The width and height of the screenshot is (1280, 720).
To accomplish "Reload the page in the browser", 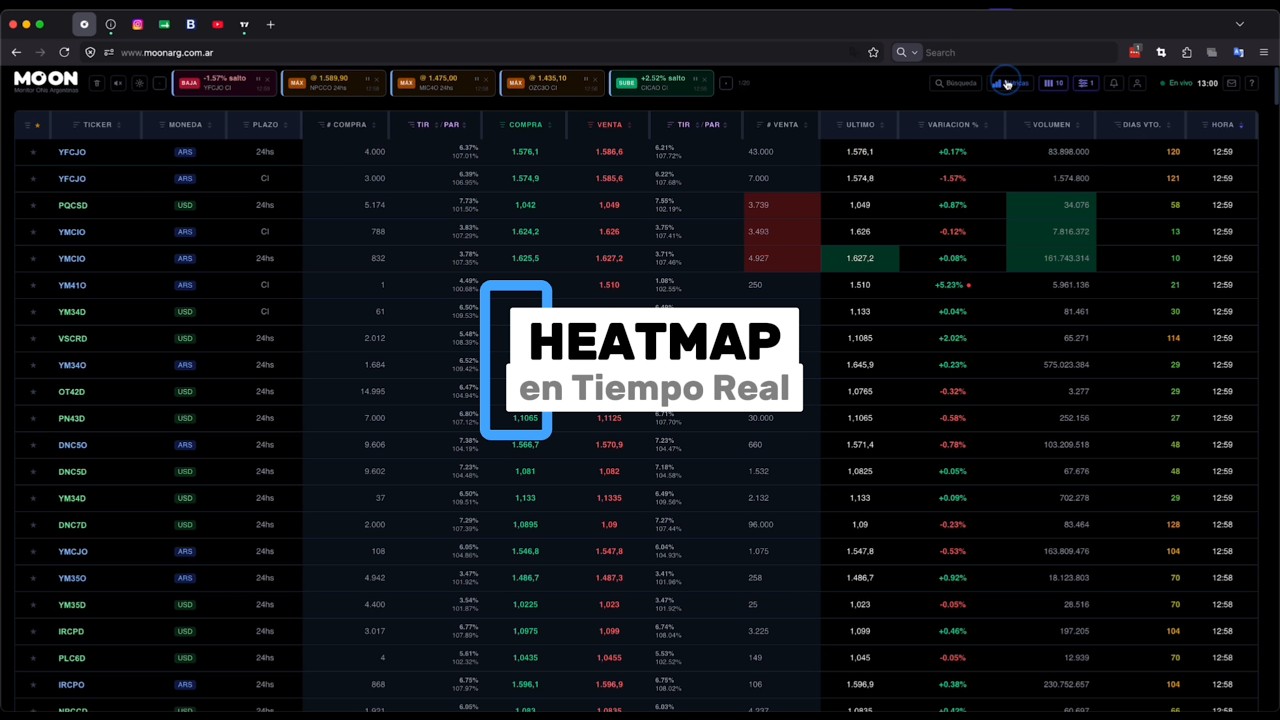I will point(64,52).
